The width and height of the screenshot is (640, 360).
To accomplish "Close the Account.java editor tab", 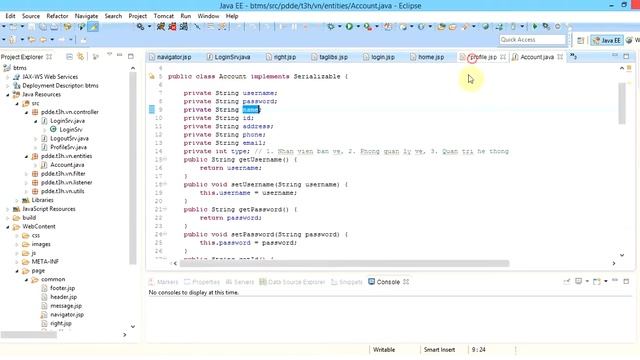I will 560,57.
